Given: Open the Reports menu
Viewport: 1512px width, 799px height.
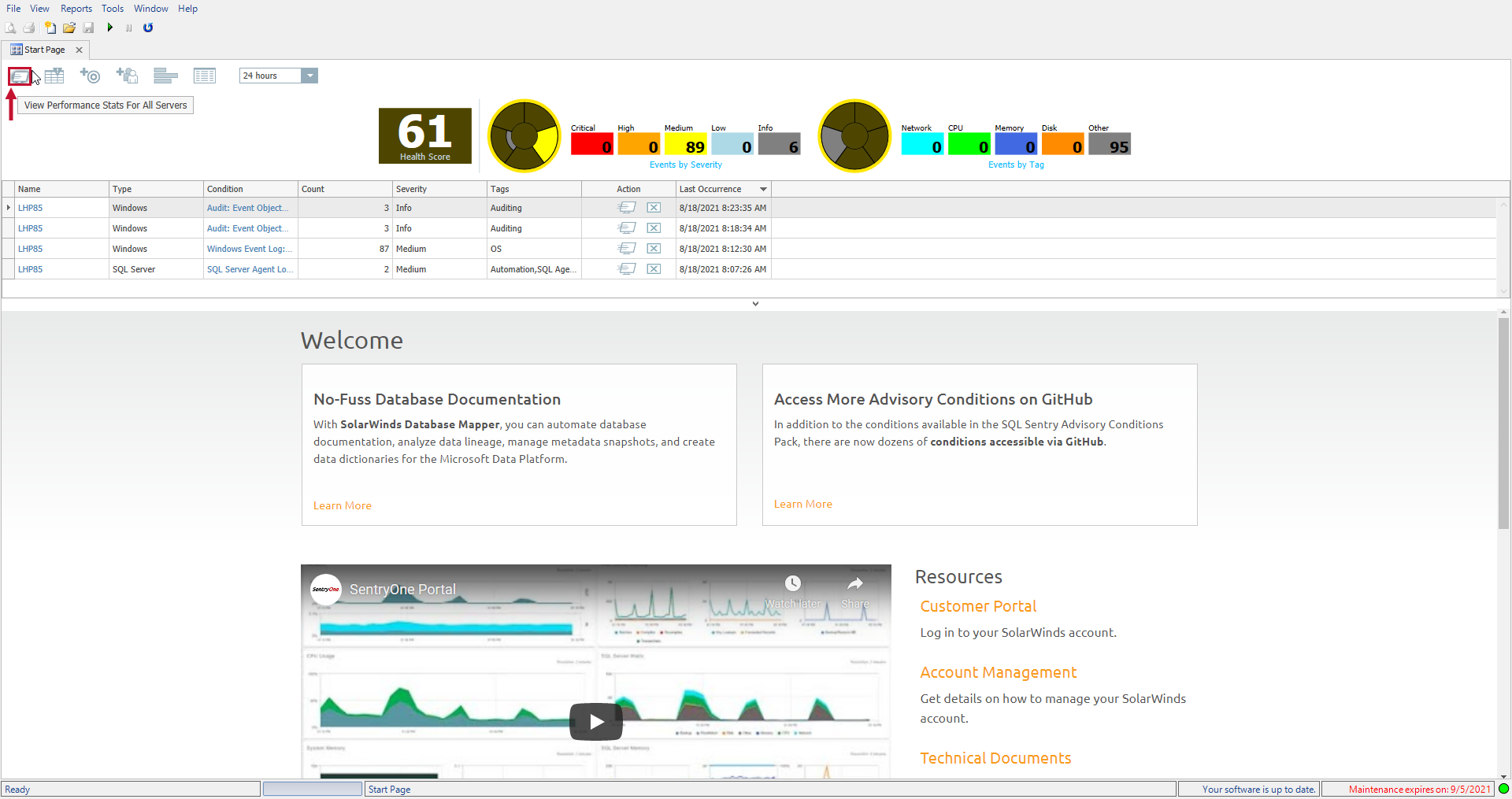Looking at the screenshot, I should pyautogui.click(x=76, y=9).
